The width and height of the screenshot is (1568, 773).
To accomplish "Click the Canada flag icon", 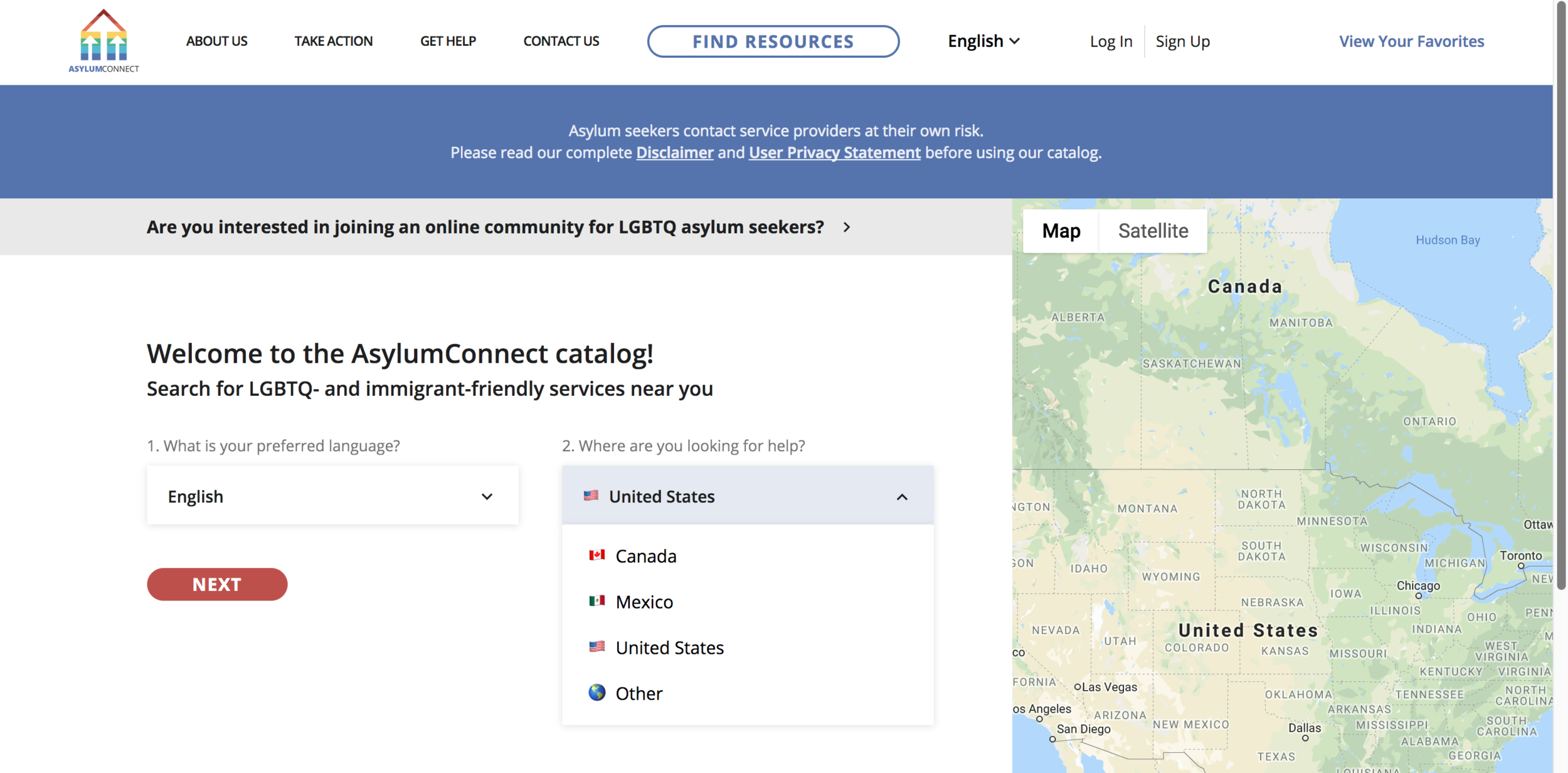I will coord(597,555).
